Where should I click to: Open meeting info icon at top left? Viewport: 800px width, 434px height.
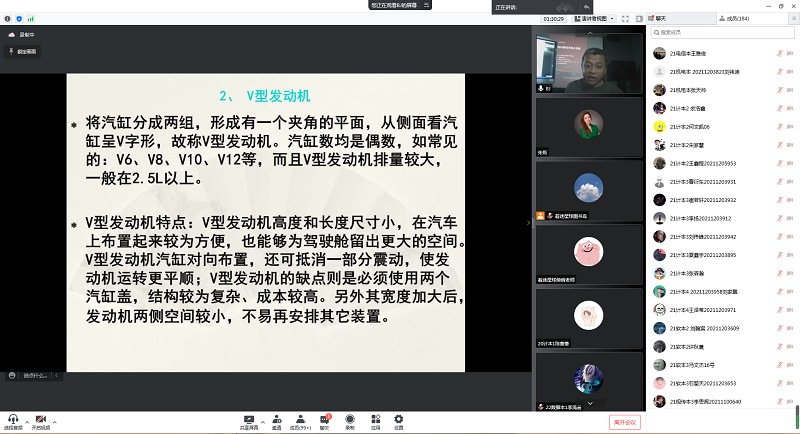[7, 18]
